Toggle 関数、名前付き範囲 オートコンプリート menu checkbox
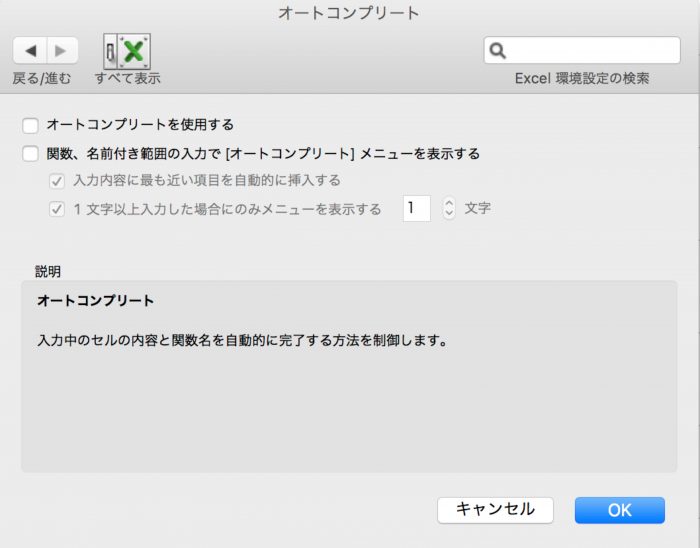The width and height of the screenshot is (700, 548). (30, 154)
